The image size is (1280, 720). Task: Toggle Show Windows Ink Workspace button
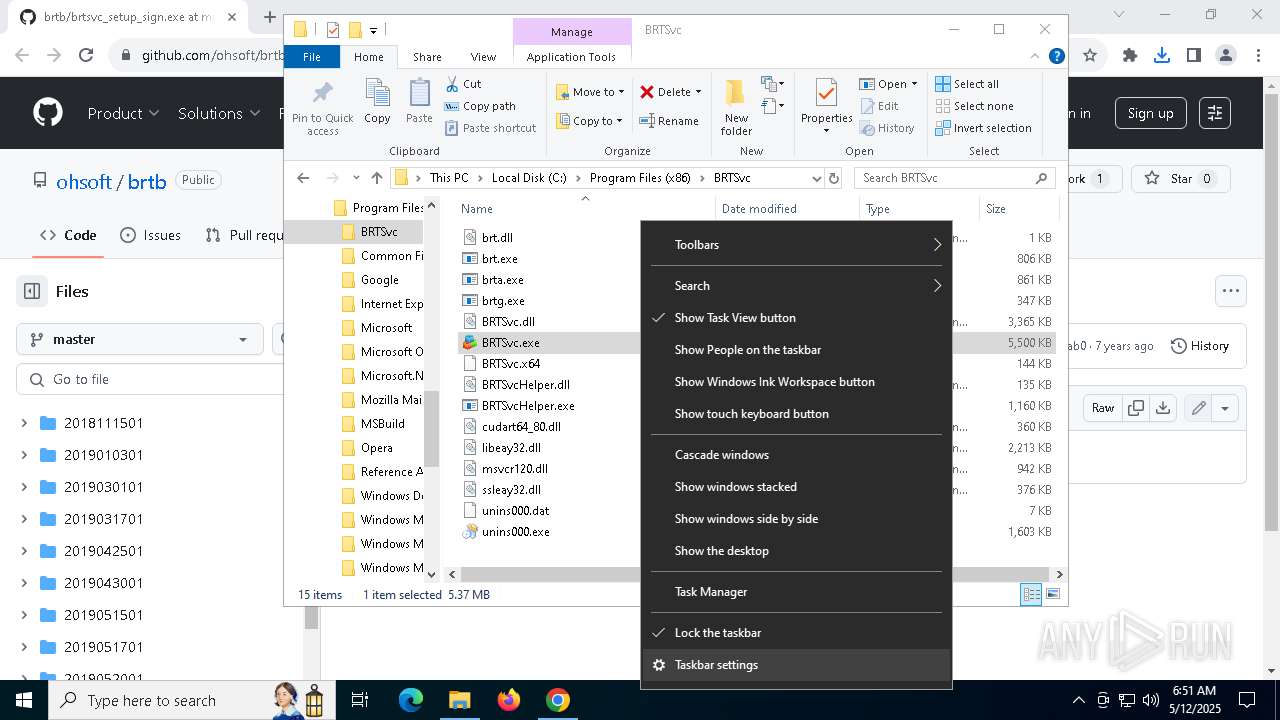pos(796,382)
